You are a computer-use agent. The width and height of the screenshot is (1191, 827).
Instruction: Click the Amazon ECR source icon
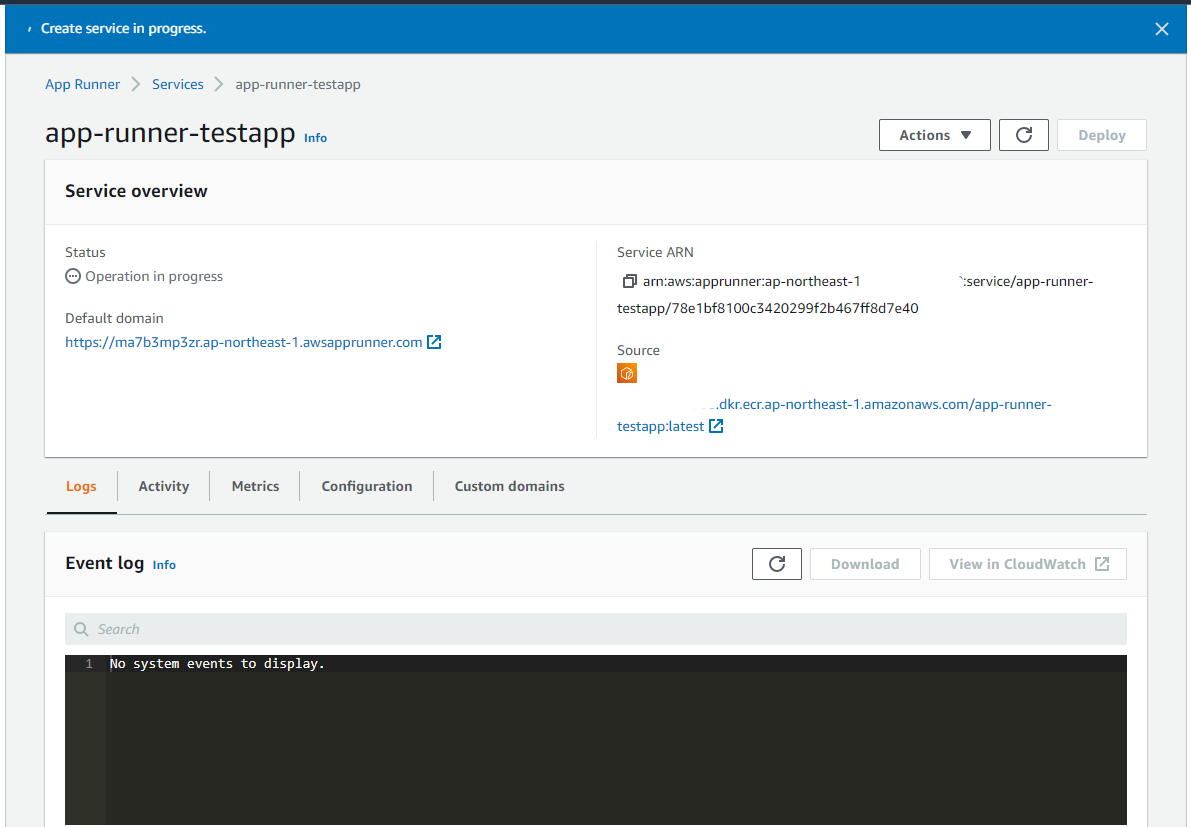[627, 372]
